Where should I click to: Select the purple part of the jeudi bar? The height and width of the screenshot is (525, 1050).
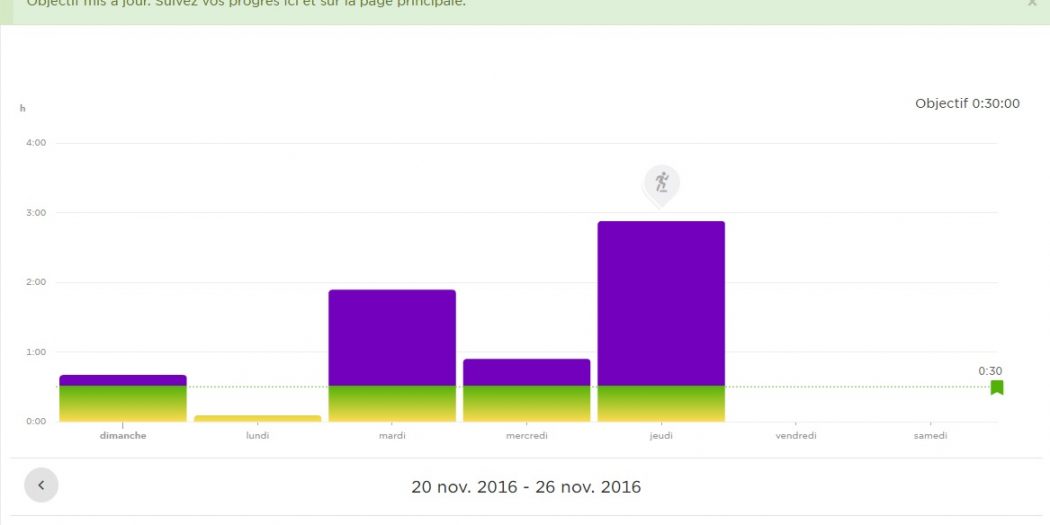click(661, 302)
